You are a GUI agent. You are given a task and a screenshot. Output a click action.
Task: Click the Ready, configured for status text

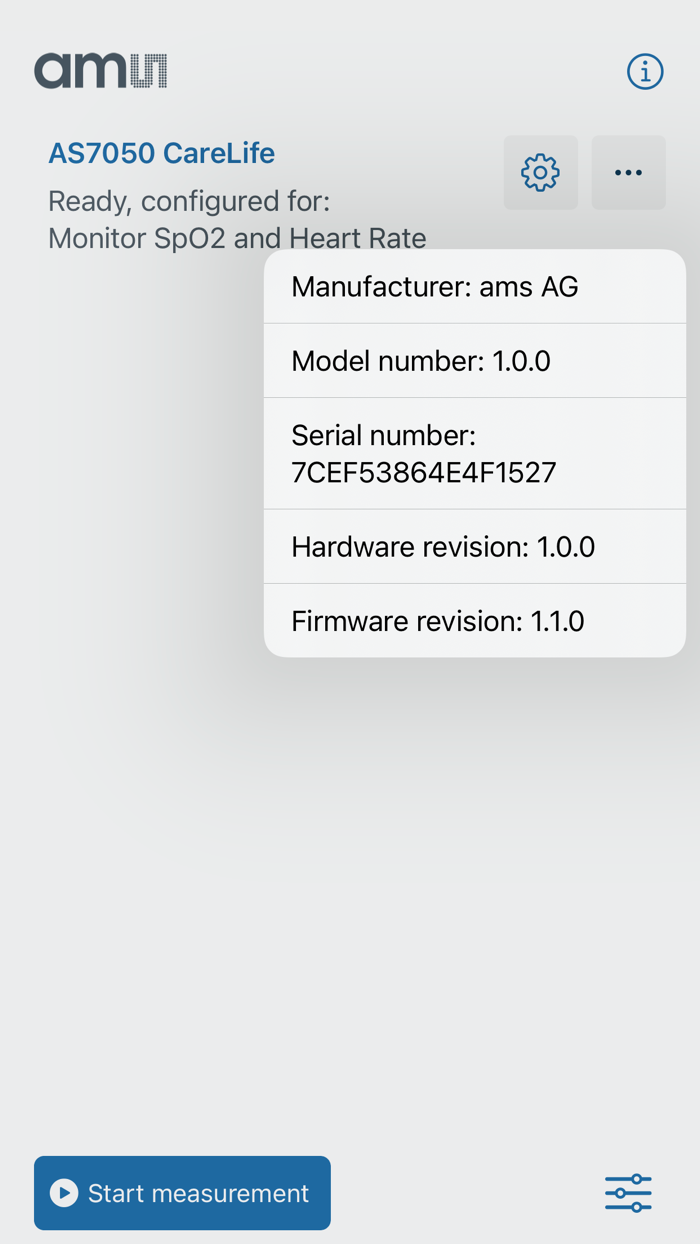189,201
